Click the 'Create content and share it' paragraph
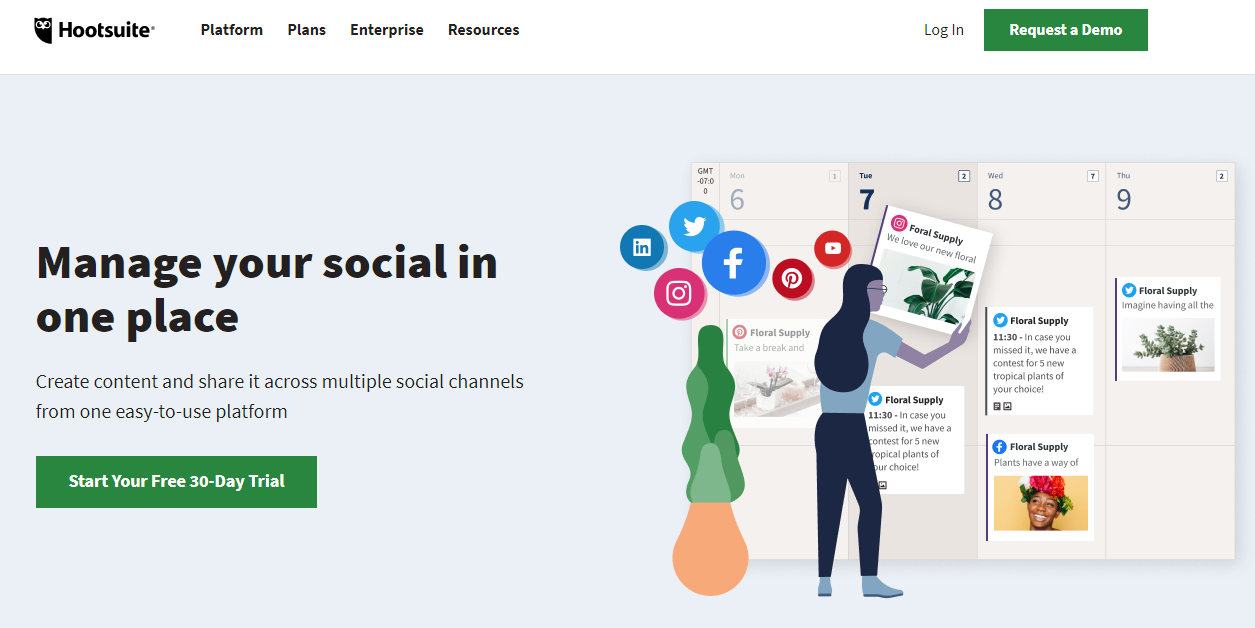1255x628 pixels. click(280, 396)
